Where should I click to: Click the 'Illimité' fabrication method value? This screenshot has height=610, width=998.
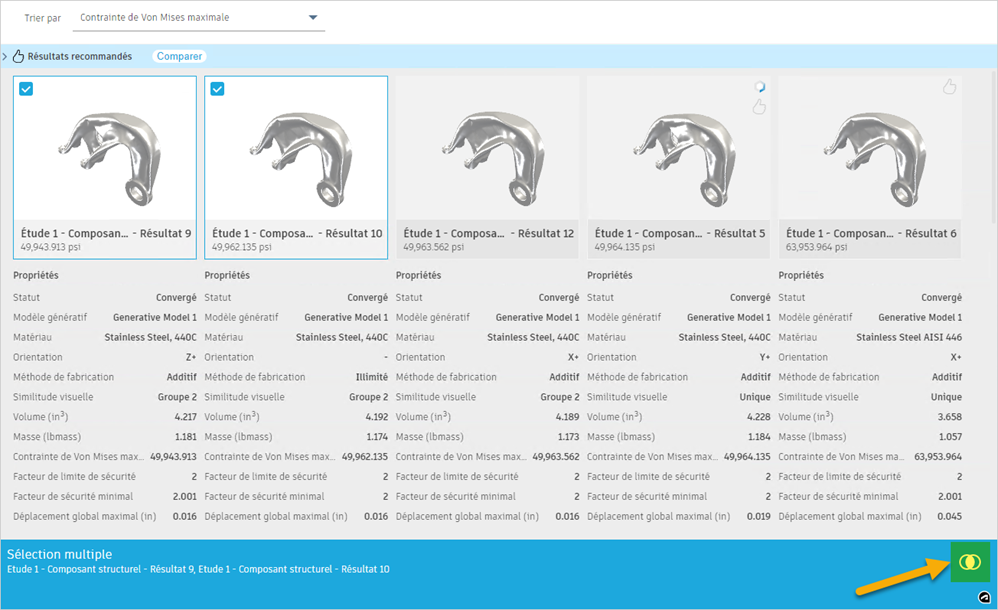pos(372,377)
